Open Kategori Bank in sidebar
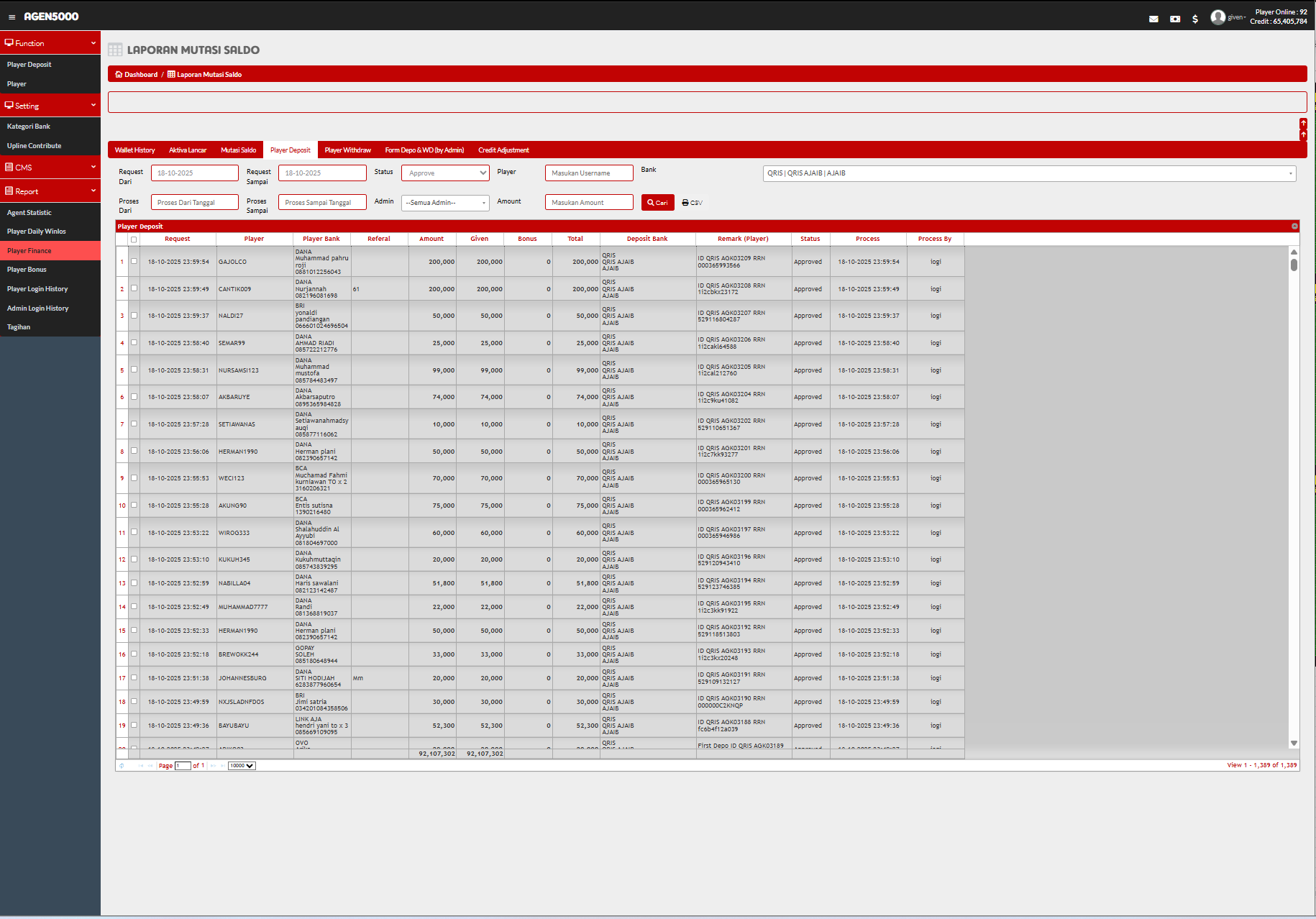This screenshot has width=1316, height=919. click(x=29, y=127)
